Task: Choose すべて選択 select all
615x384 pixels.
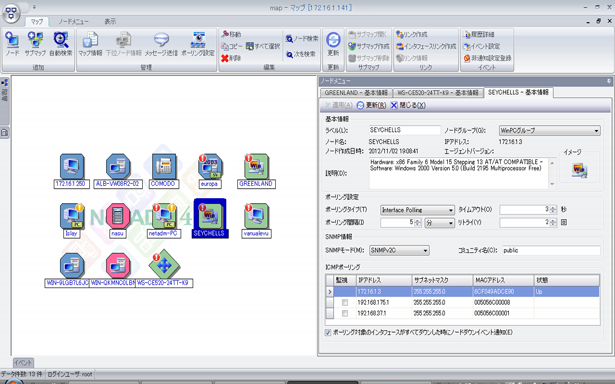Action: 263,46
